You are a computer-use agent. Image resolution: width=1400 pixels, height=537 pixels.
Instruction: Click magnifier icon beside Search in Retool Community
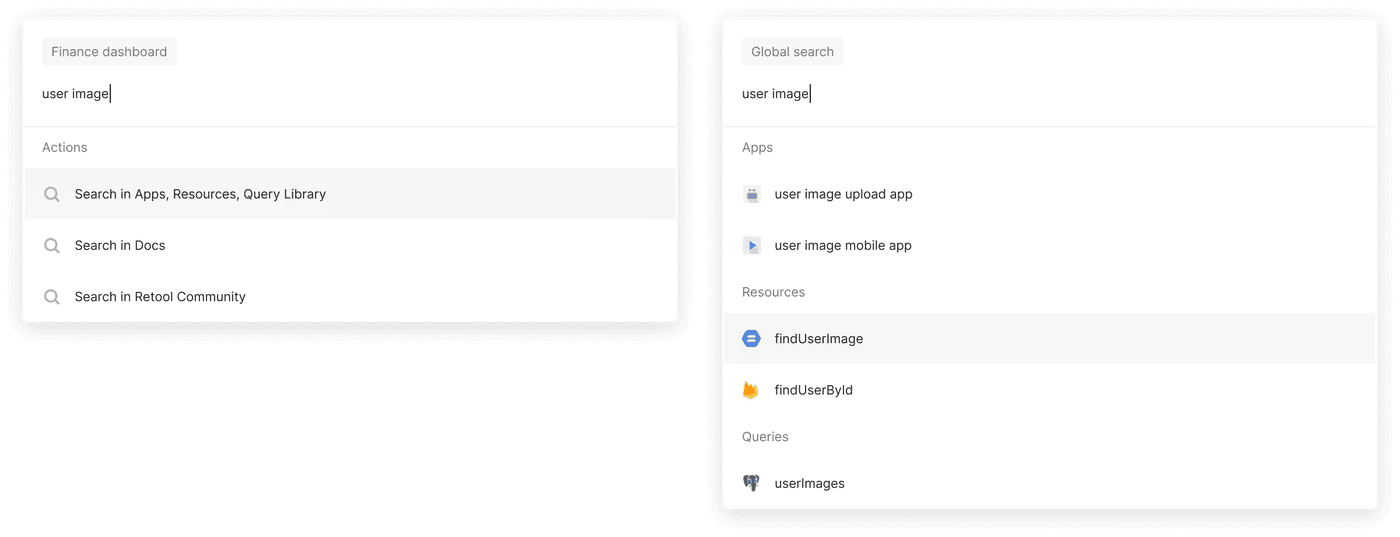point(52,297)
